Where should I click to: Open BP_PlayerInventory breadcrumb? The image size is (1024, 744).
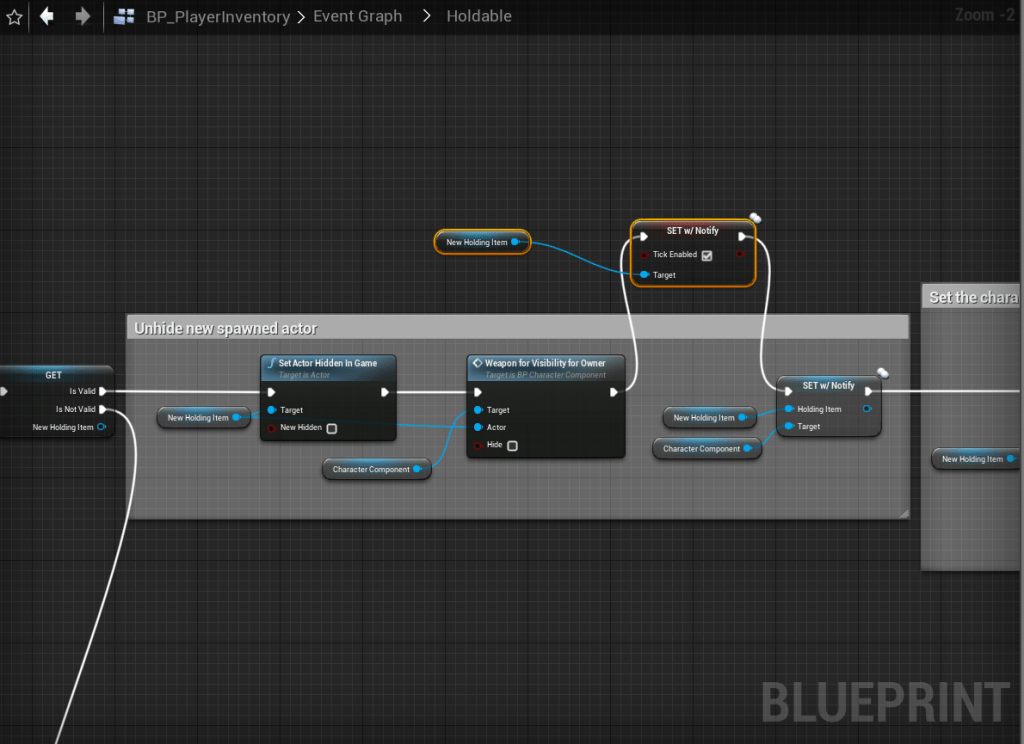click(218, 16)
